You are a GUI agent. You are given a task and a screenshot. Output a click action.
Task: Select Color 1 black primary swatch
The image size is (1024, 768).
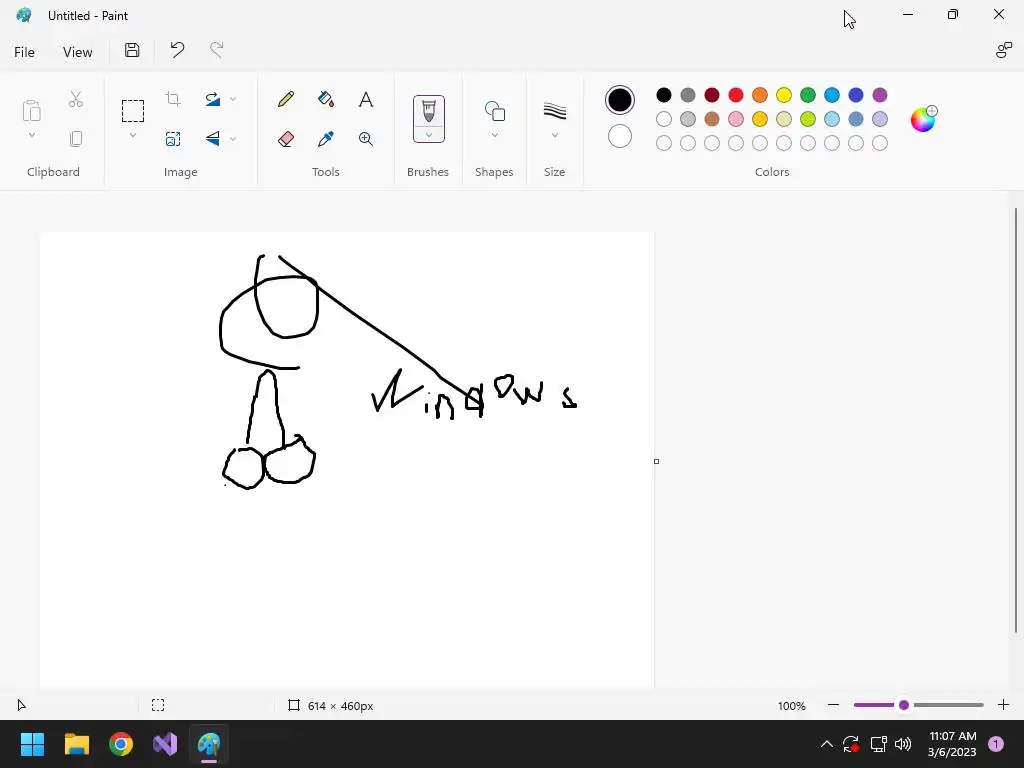pos(620,100)
